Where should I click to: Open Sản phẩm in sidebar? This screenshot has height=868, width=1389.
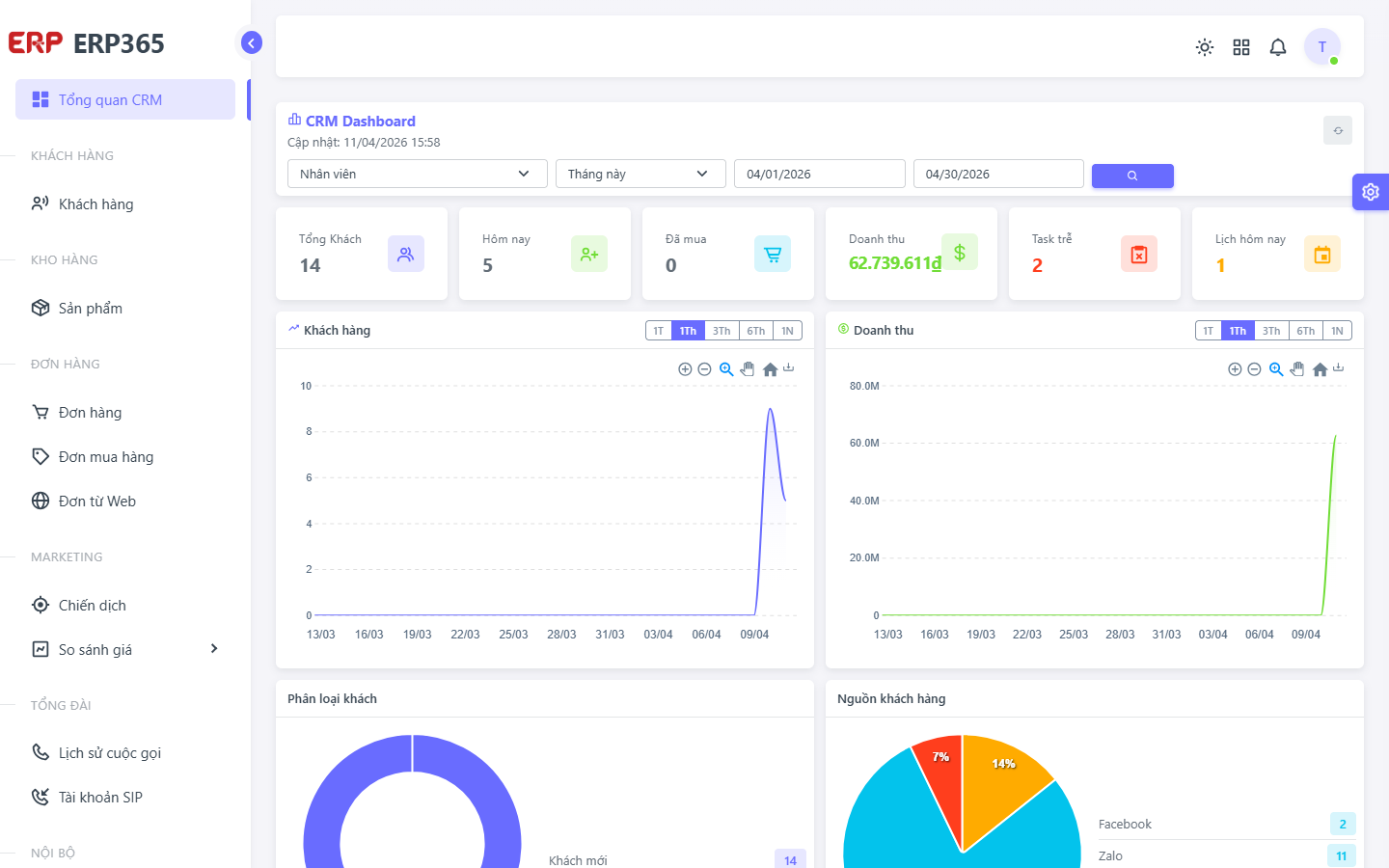coord(125,308)
